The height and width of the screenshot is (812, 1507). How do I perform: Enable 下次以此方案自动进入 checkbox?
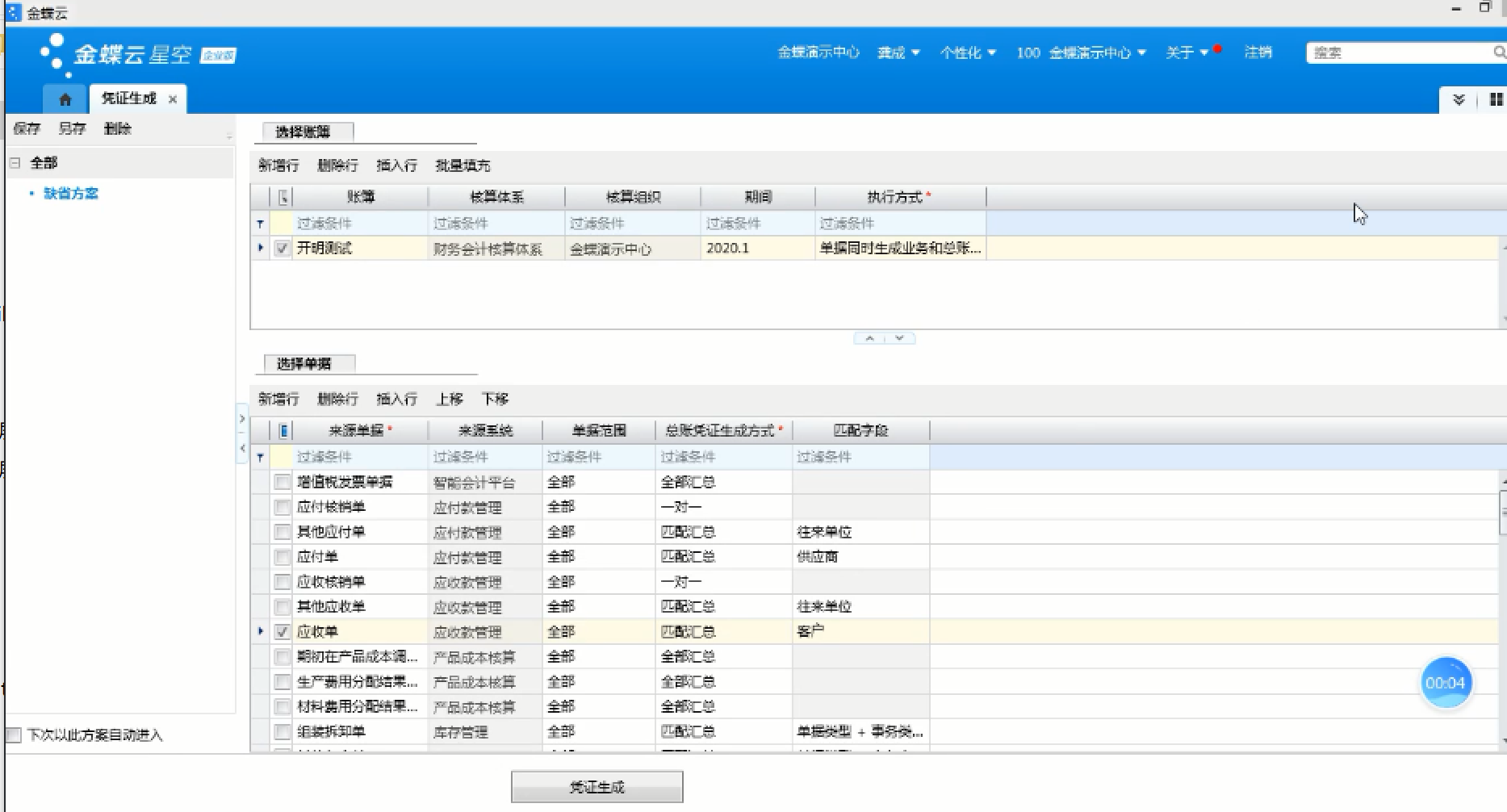pyautogui.click(x=14, y=735)
